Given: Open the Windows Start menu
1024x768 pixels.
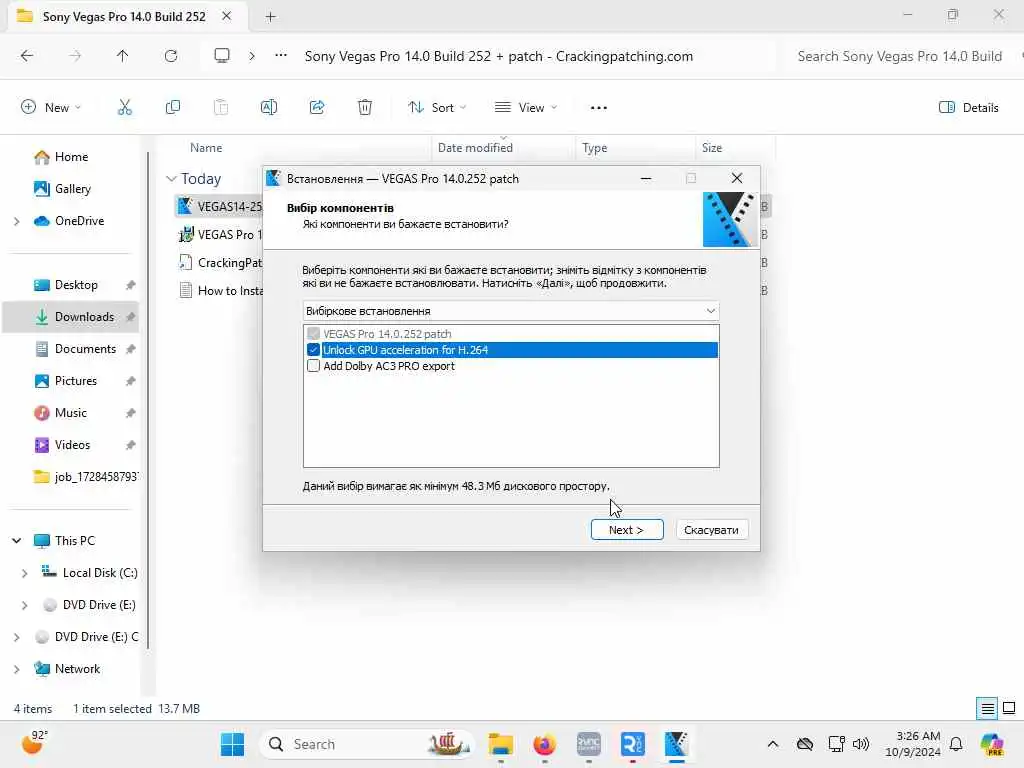Looking at the screenshot, I should pyautogui.click(x=232, y=744).
